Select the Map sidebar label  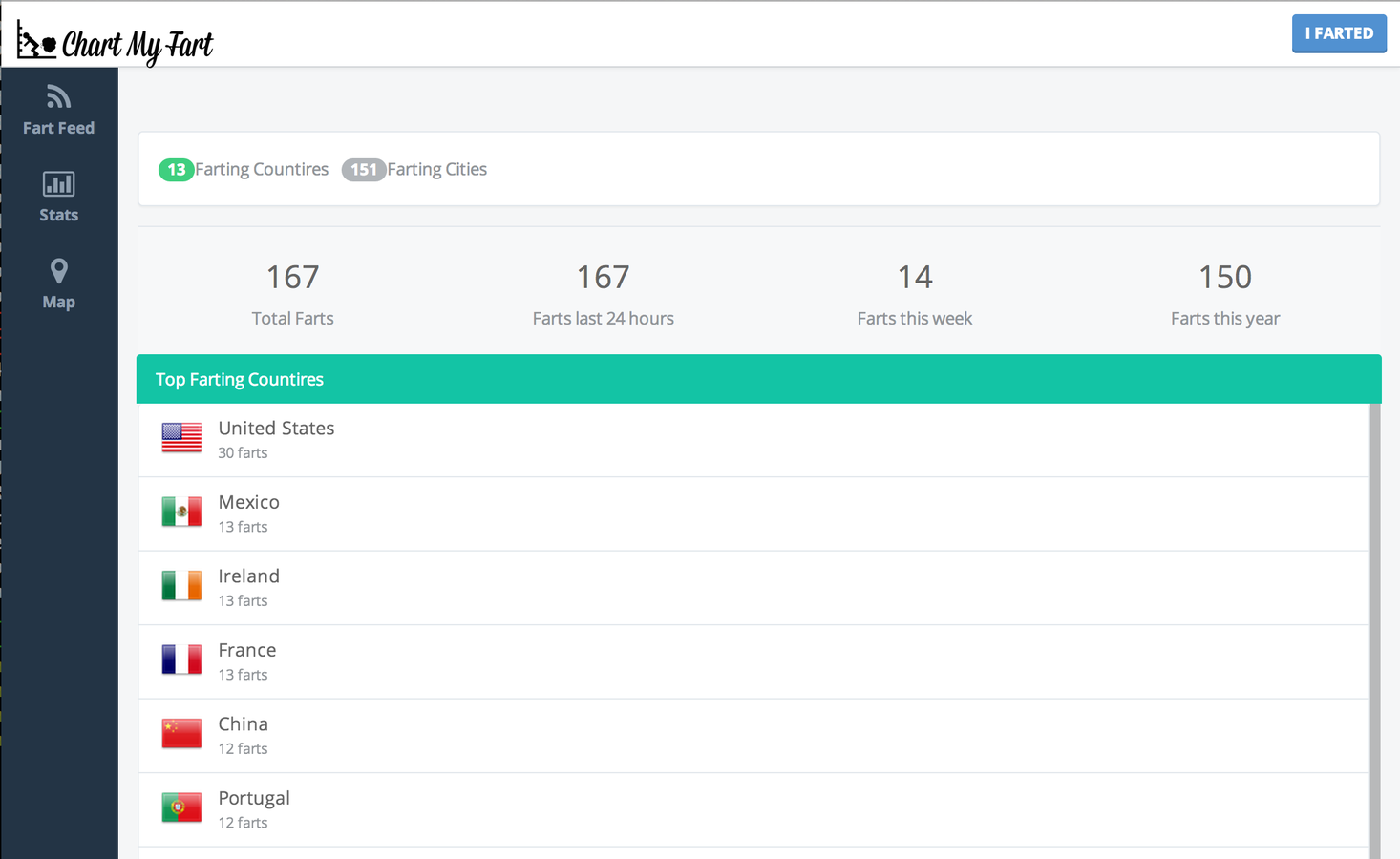(x=58, y=302)
